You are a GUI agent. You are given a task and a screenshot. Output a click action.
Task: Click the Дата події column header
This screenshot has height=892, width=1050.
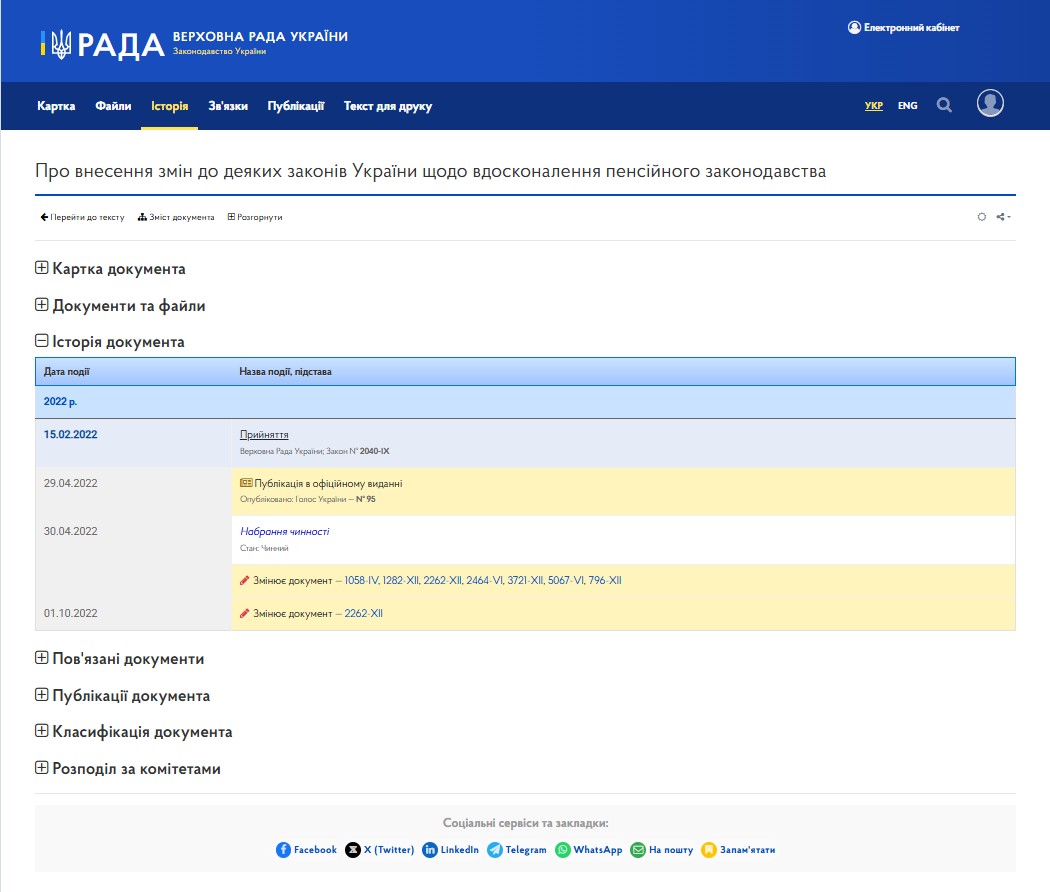pos(66,372)
